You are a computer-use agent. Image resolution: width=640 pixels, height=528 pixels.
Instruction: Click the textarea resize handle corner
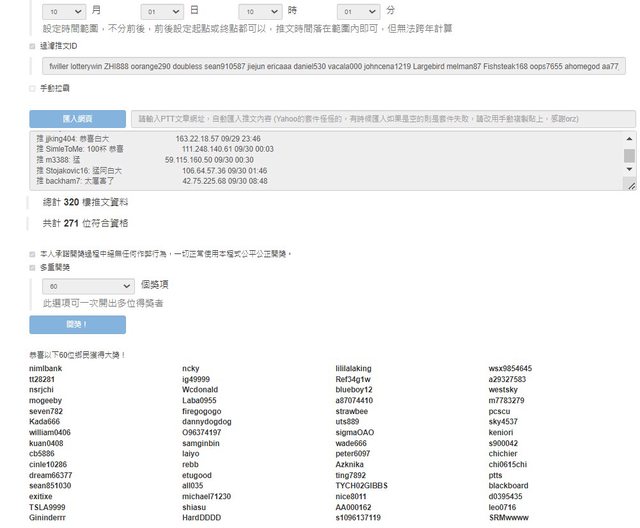coord(631,185)
